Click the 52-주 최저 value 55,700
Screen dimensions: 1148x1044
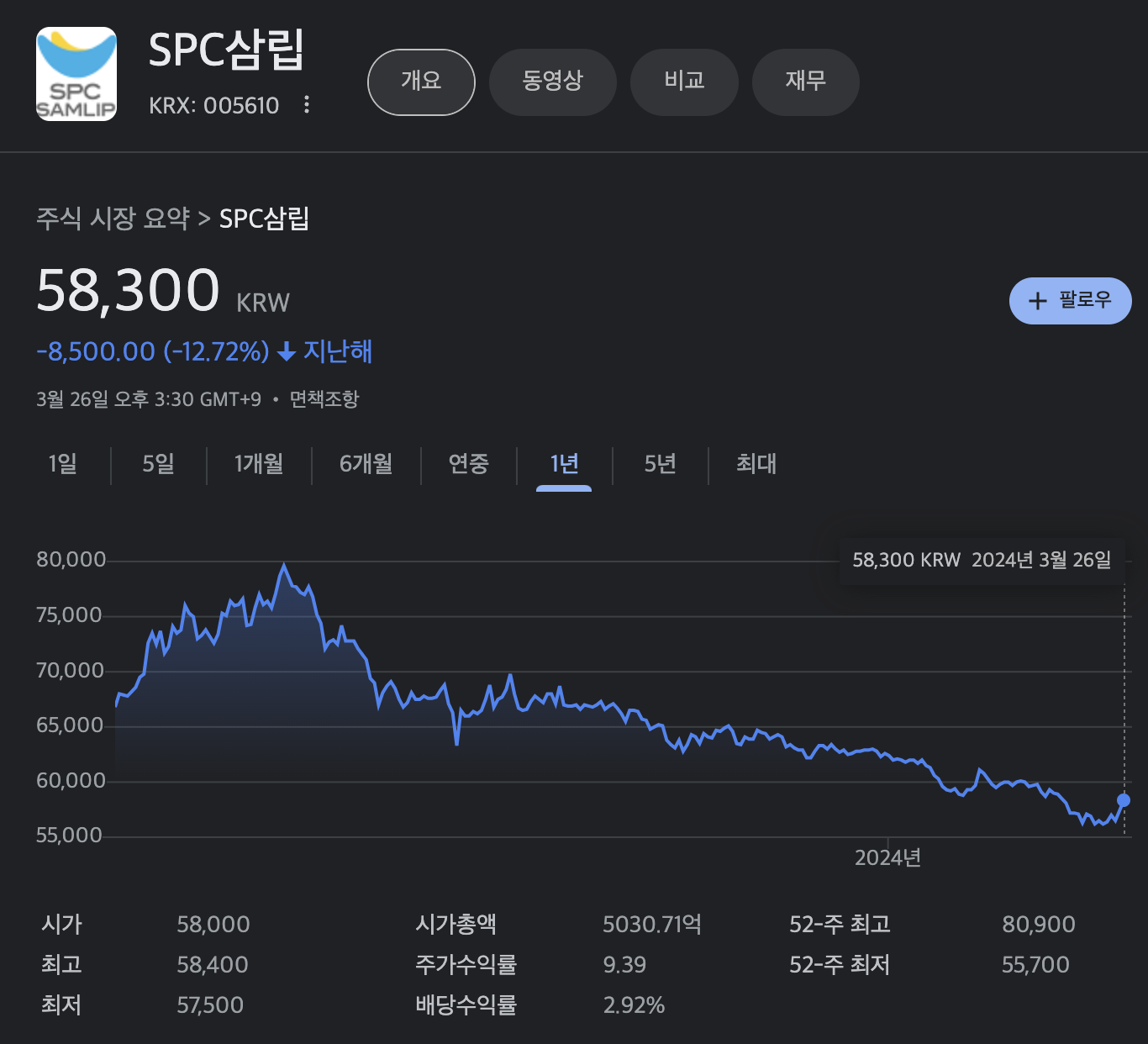click(1035, 965)
